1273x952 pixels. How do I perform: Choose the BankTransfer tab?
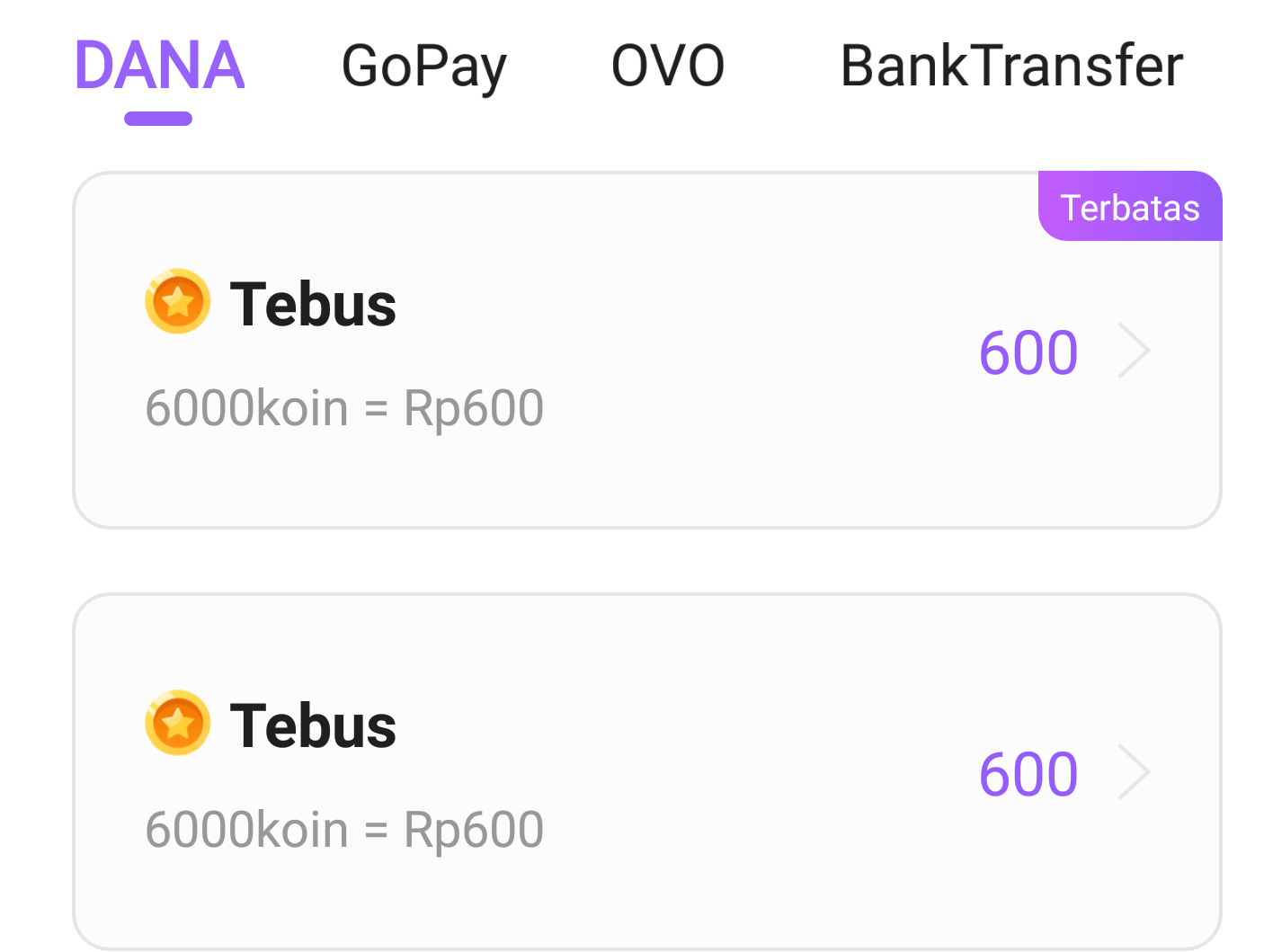[x=1011, y=66]
